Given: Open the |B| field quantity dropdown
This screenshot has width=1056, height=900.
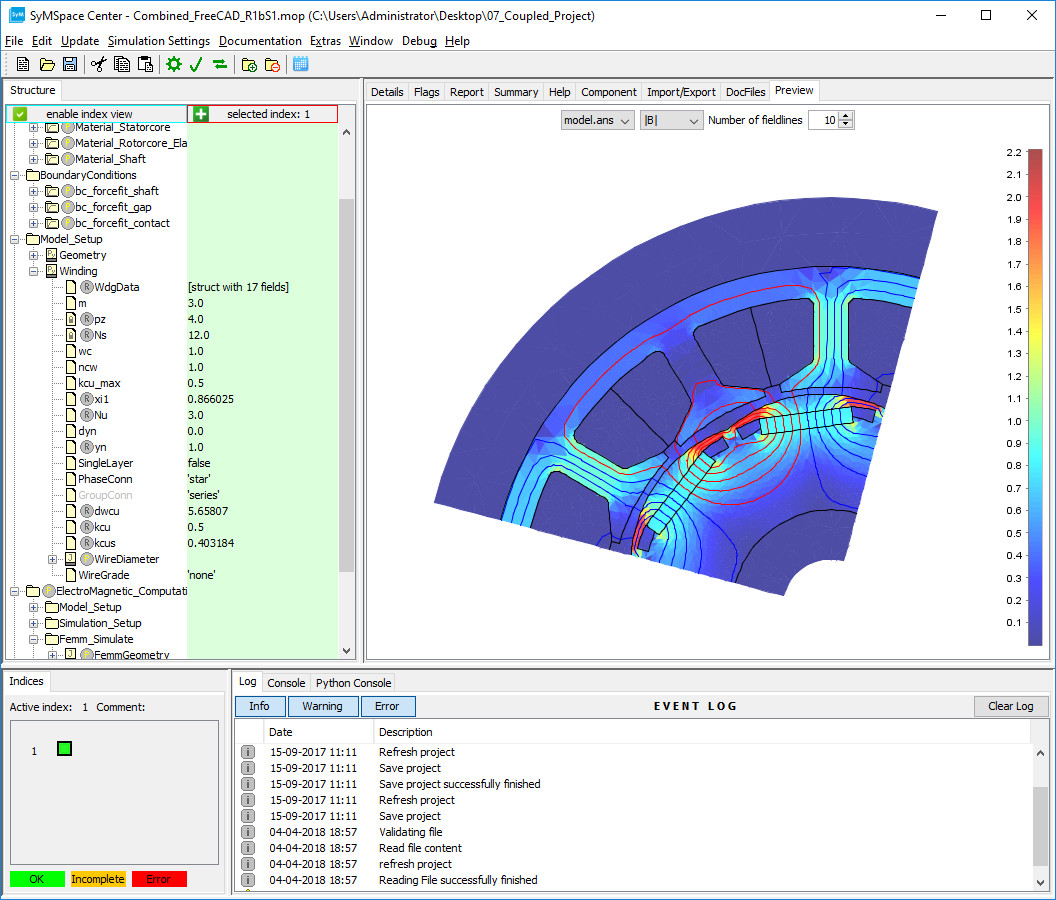Looking at the screenshot, I should click(671, 120).
